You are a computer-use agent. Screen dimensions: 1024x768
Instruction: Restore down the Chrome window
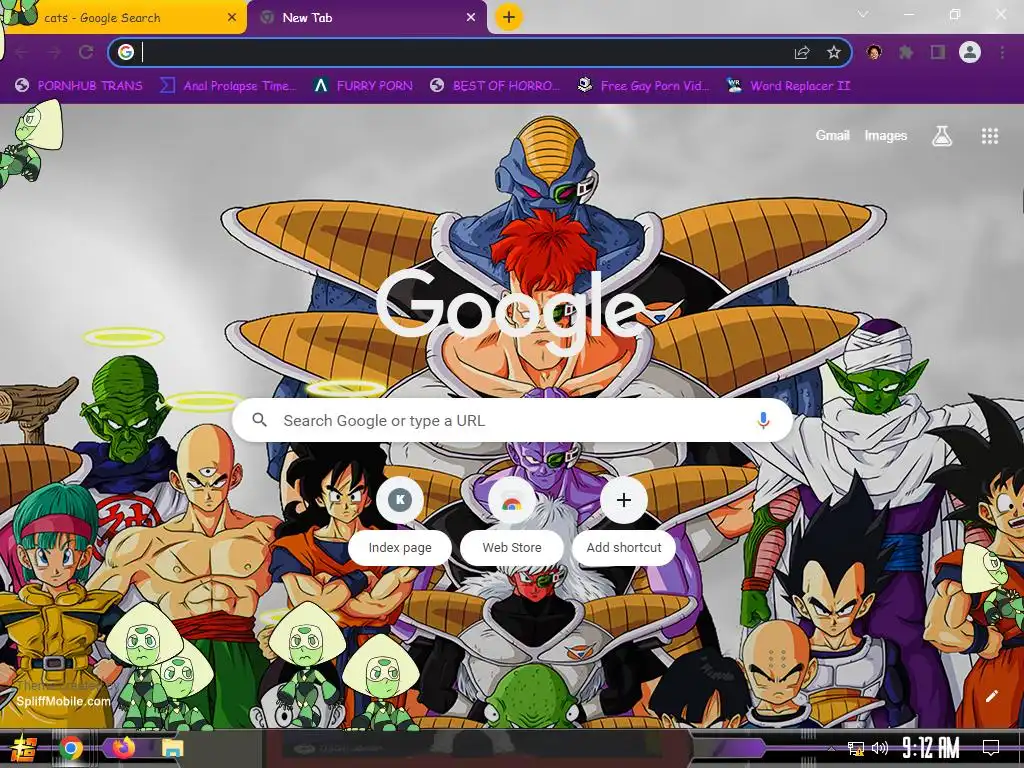[x=955, y=14]
